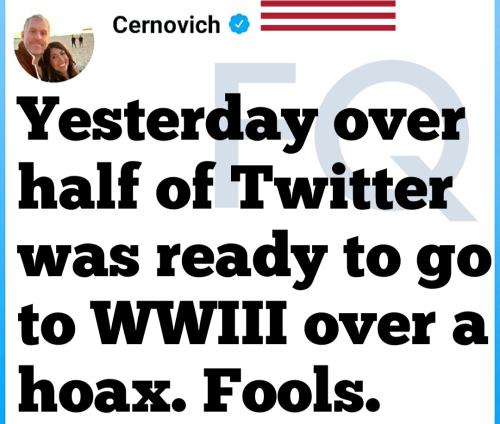Viewport: 500px width, 424px height.
Task: Click the word "WWIII" in the tweet
Action: (x=191, y=322)
